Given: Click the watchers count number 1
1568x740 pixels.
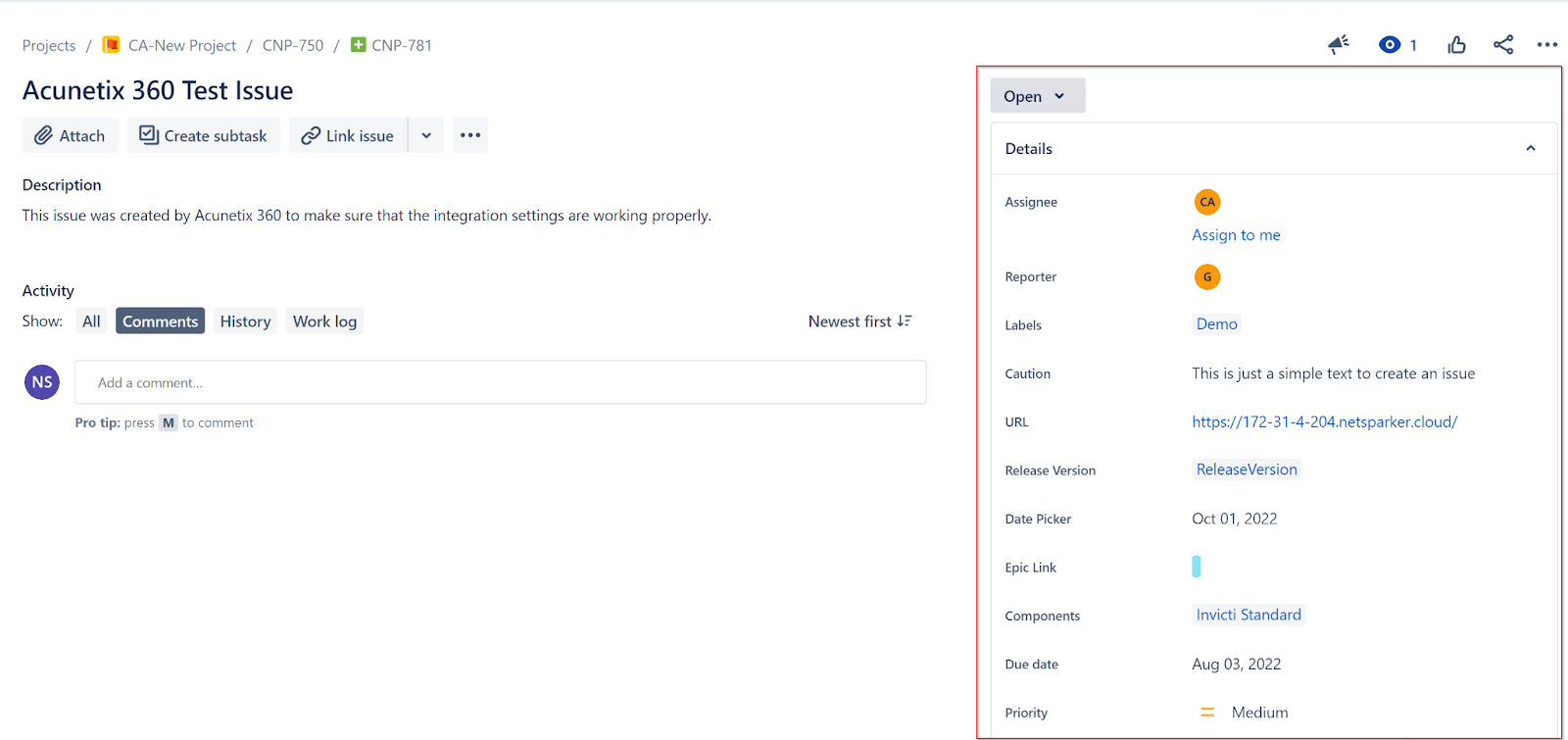Looking at the screenshot, I should point(1413,45).
